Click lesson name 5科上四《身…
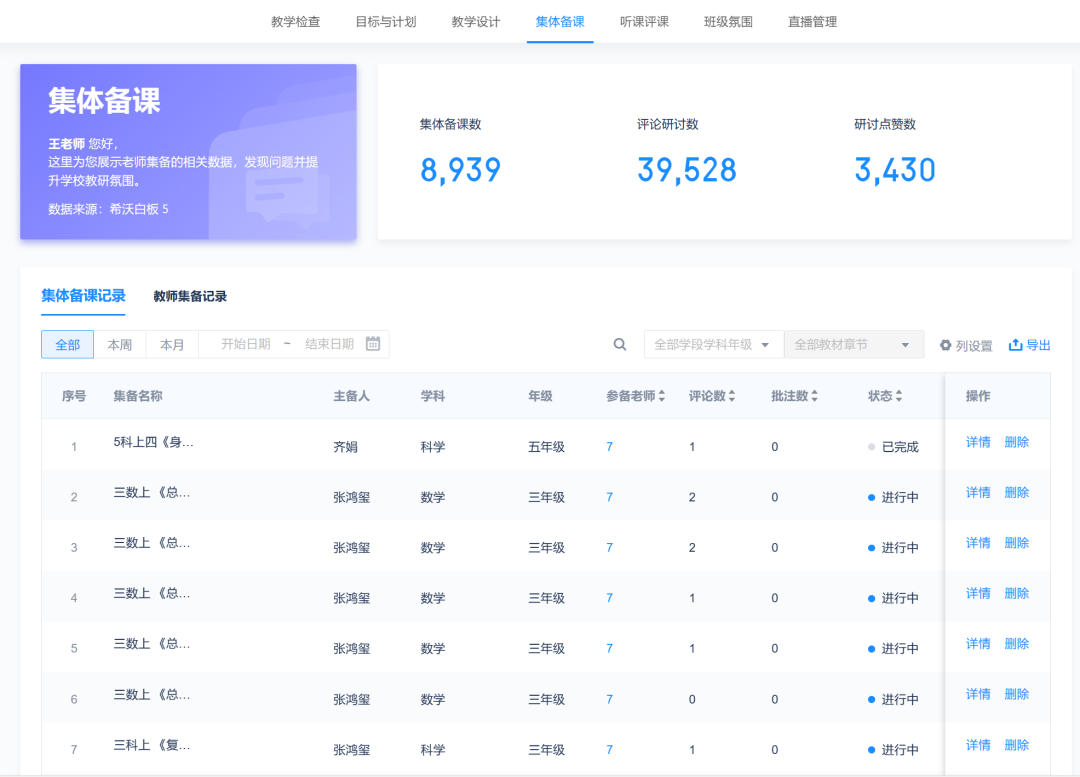The width and height of the screenshot is (1080, 777). click(x=154, y=442)
